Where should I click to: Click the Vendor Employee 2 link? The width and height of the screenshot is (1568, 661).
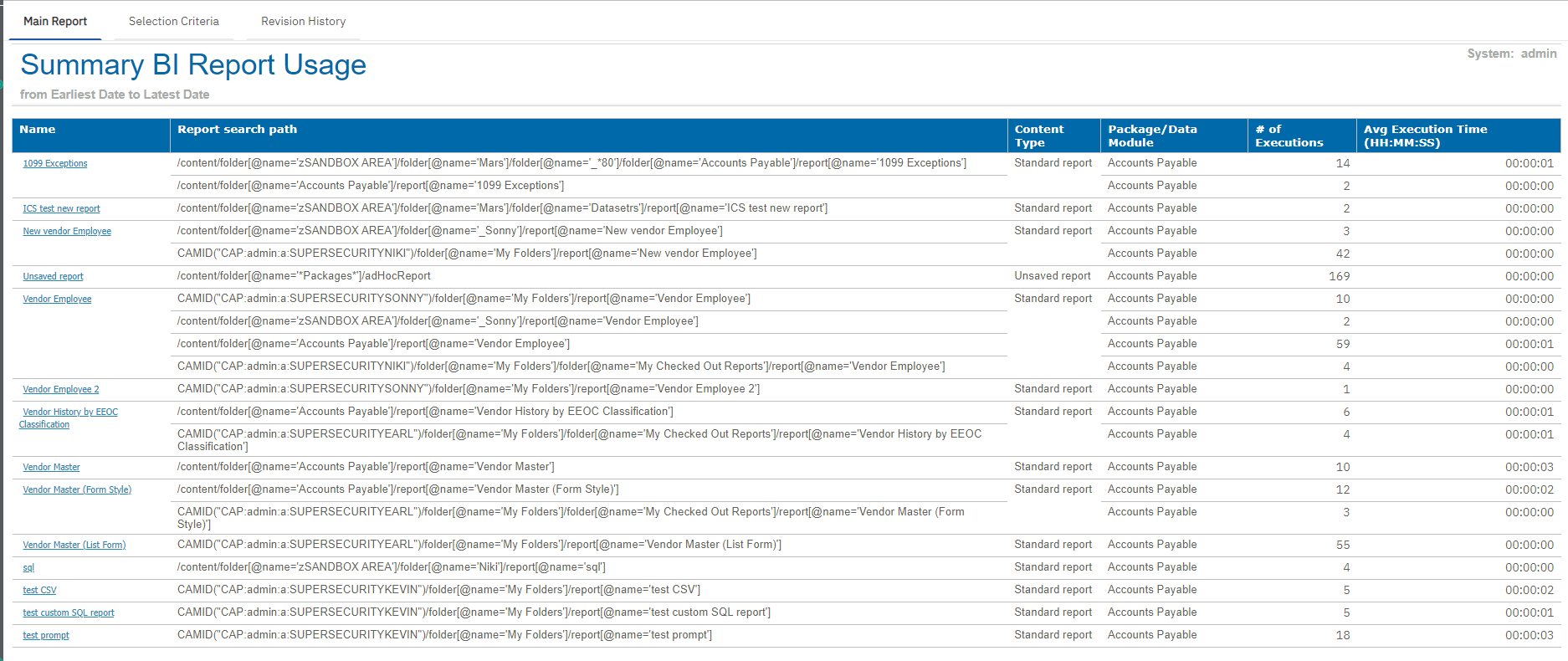60,390
